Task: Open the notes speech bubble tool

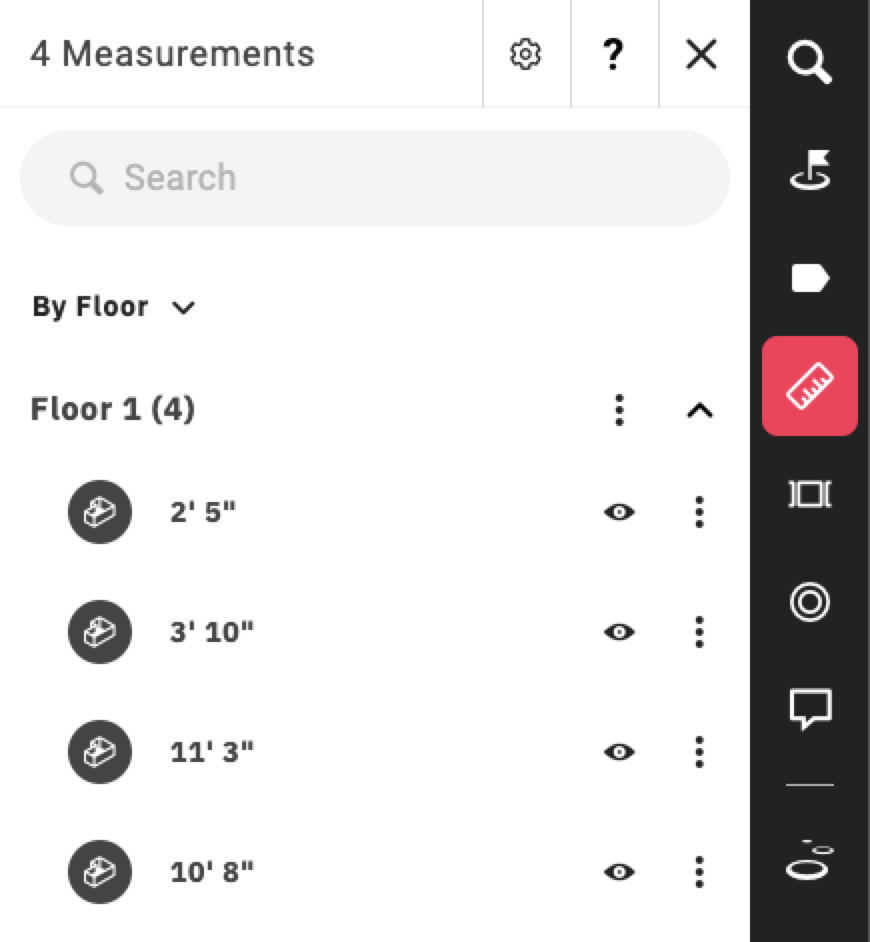Action: click(809, 709)
